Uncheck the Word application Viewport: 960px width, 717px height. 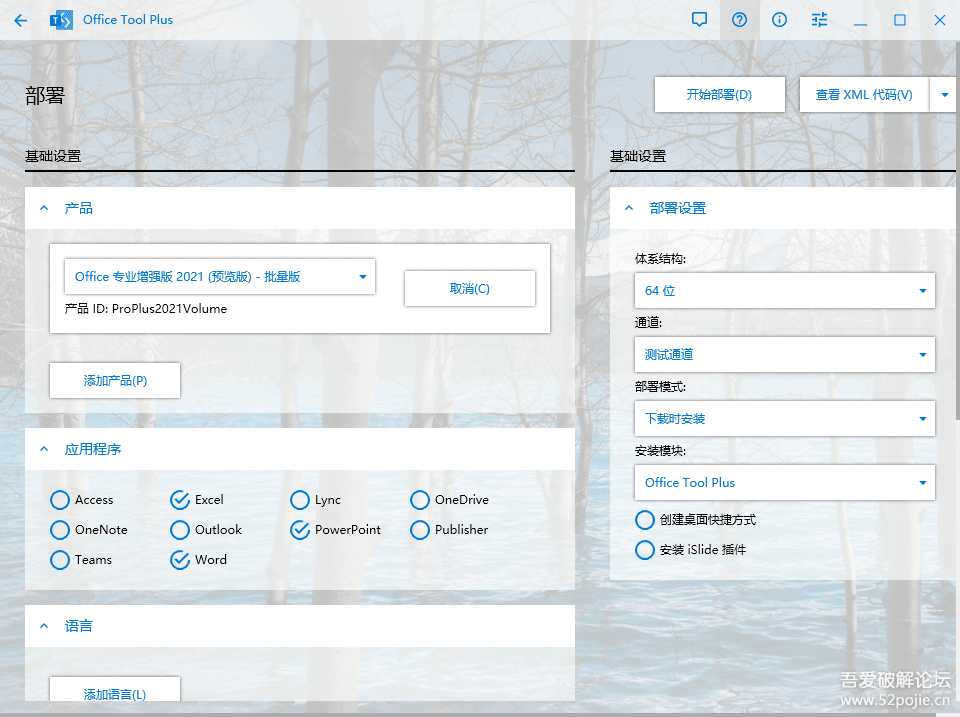click(x=180, y=560)
